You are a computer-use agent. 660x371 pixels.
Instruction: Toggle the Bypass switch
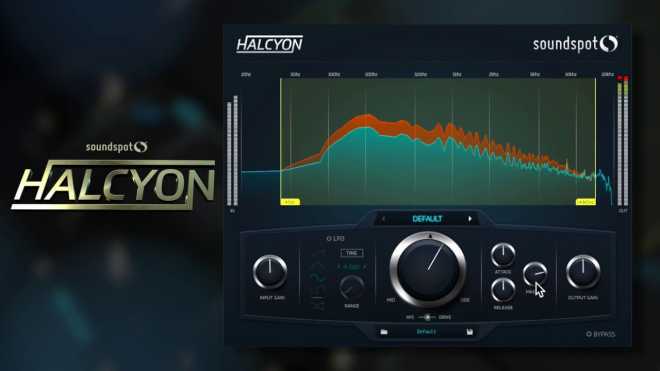pos(589,334)
